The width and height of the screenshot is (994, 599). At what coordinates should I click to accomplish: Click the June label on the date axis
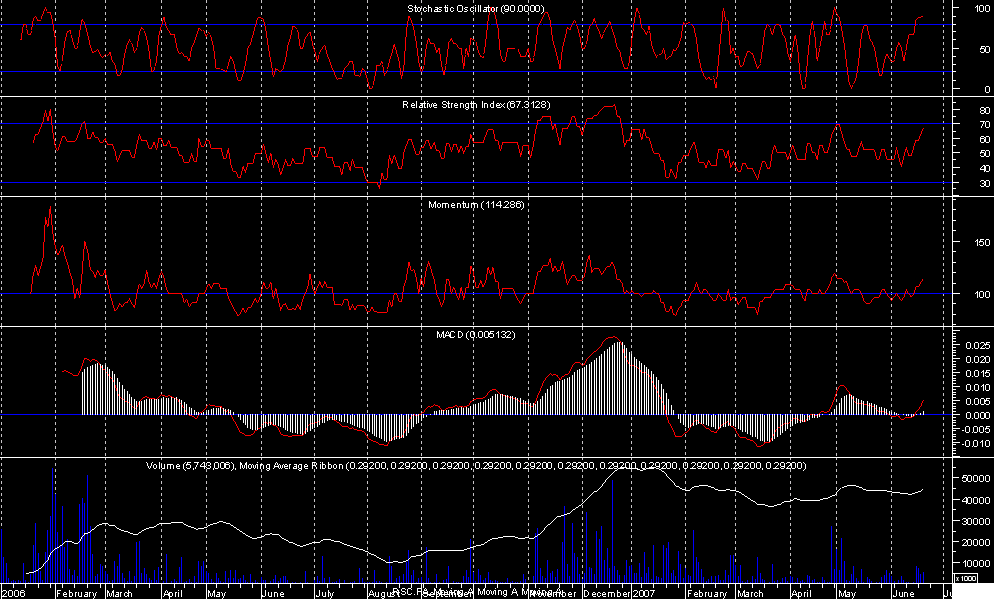click(x=271, y=592)
